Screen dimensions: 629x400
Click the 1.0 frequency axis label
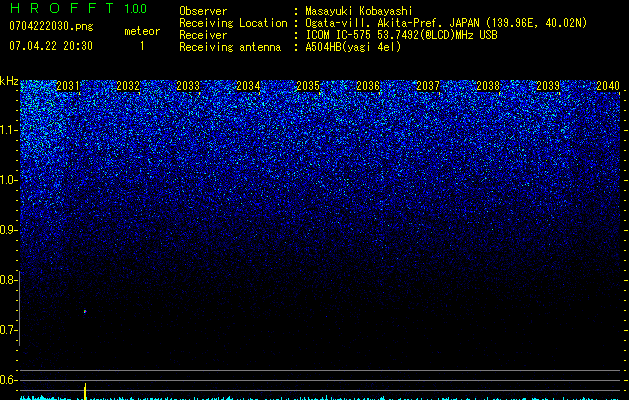[x=8, y=180]
